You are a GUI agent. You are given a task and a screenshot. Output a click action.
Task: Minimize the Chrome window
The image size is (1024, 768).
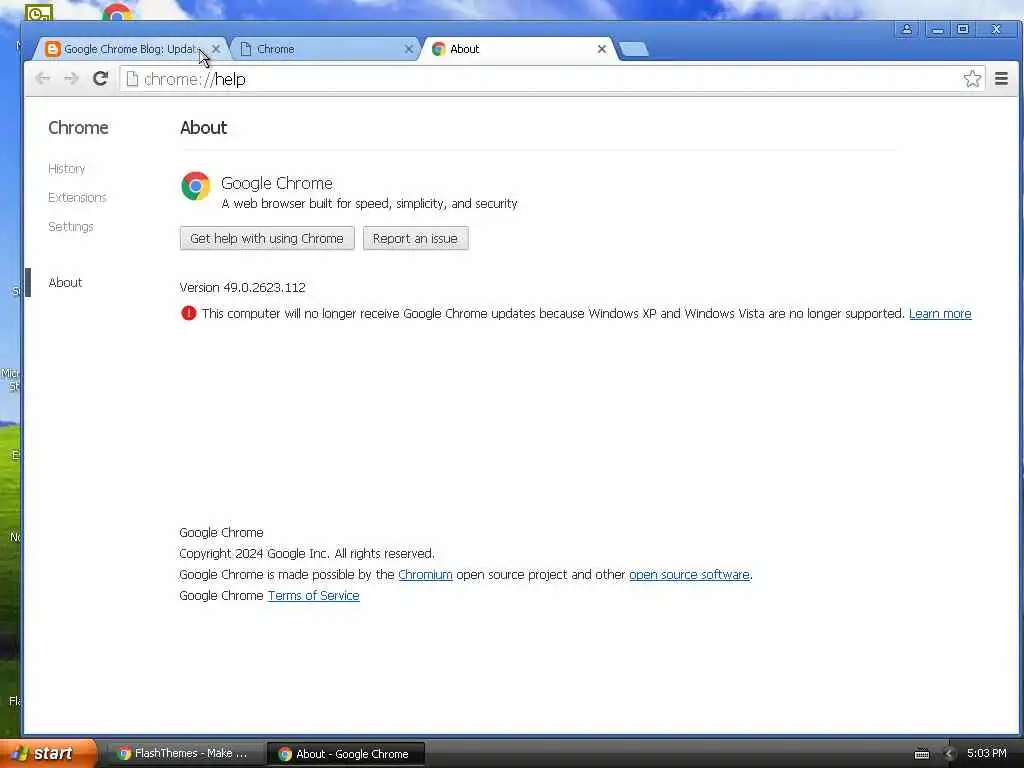click(x=937, y=29)
